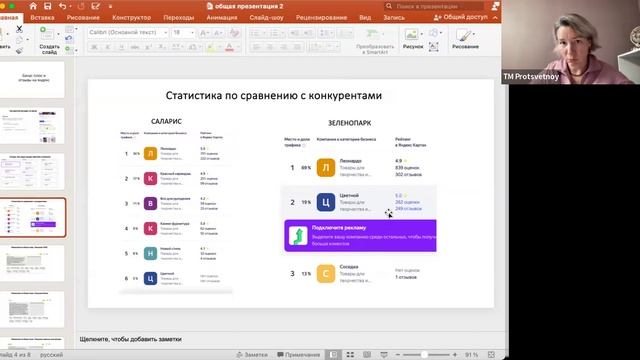Save the presentation with the floppy disk icon
Viewport: 640px width, 360px height.
(48, 6)
